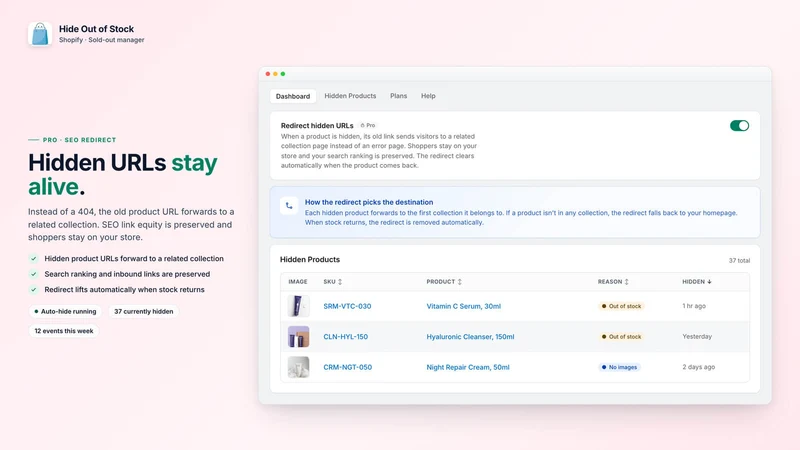Click checkmark beside Hidden product URLs forward
This screenshot has height=450, width=800.
point(34,259)
